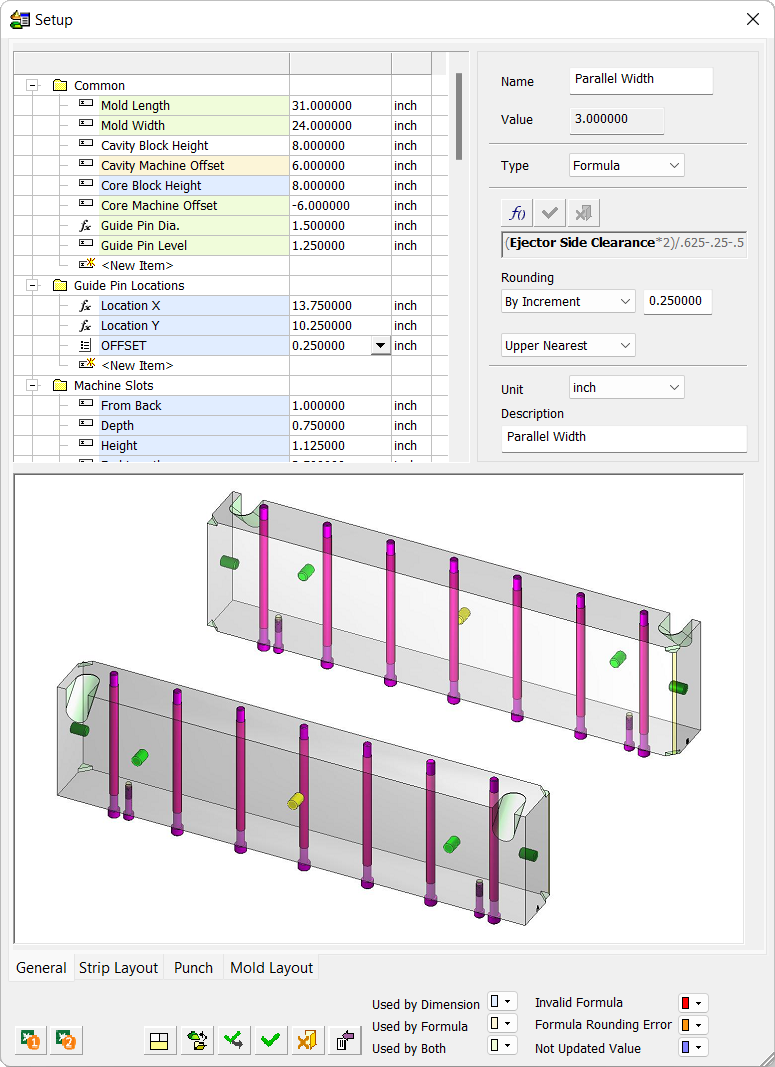
Task: Switch to the Strip Layout tab
Action: [x=118, y=968]
